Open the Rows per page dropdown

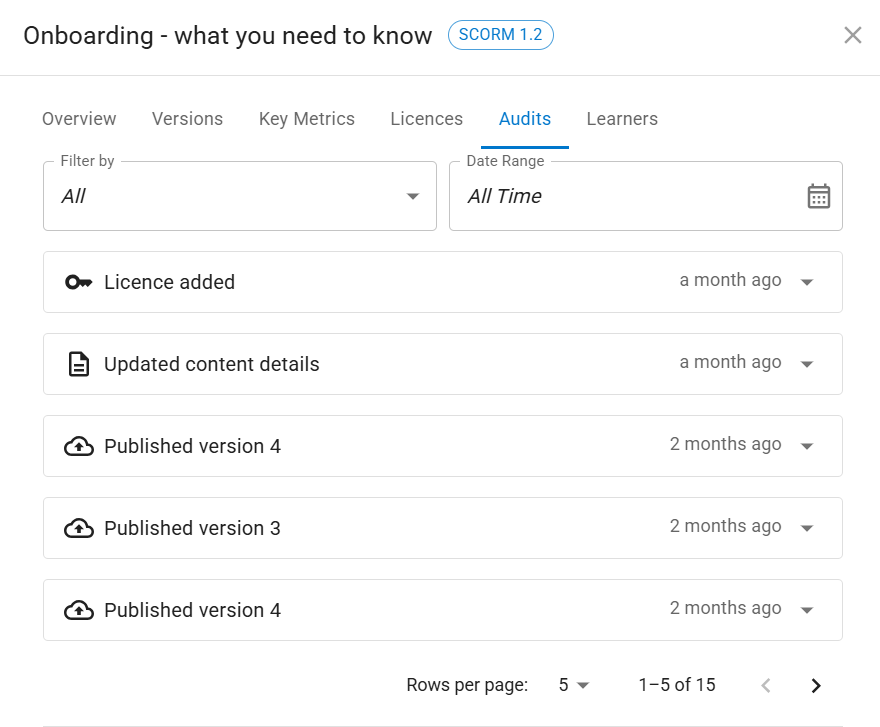click(x=574, y=685)
